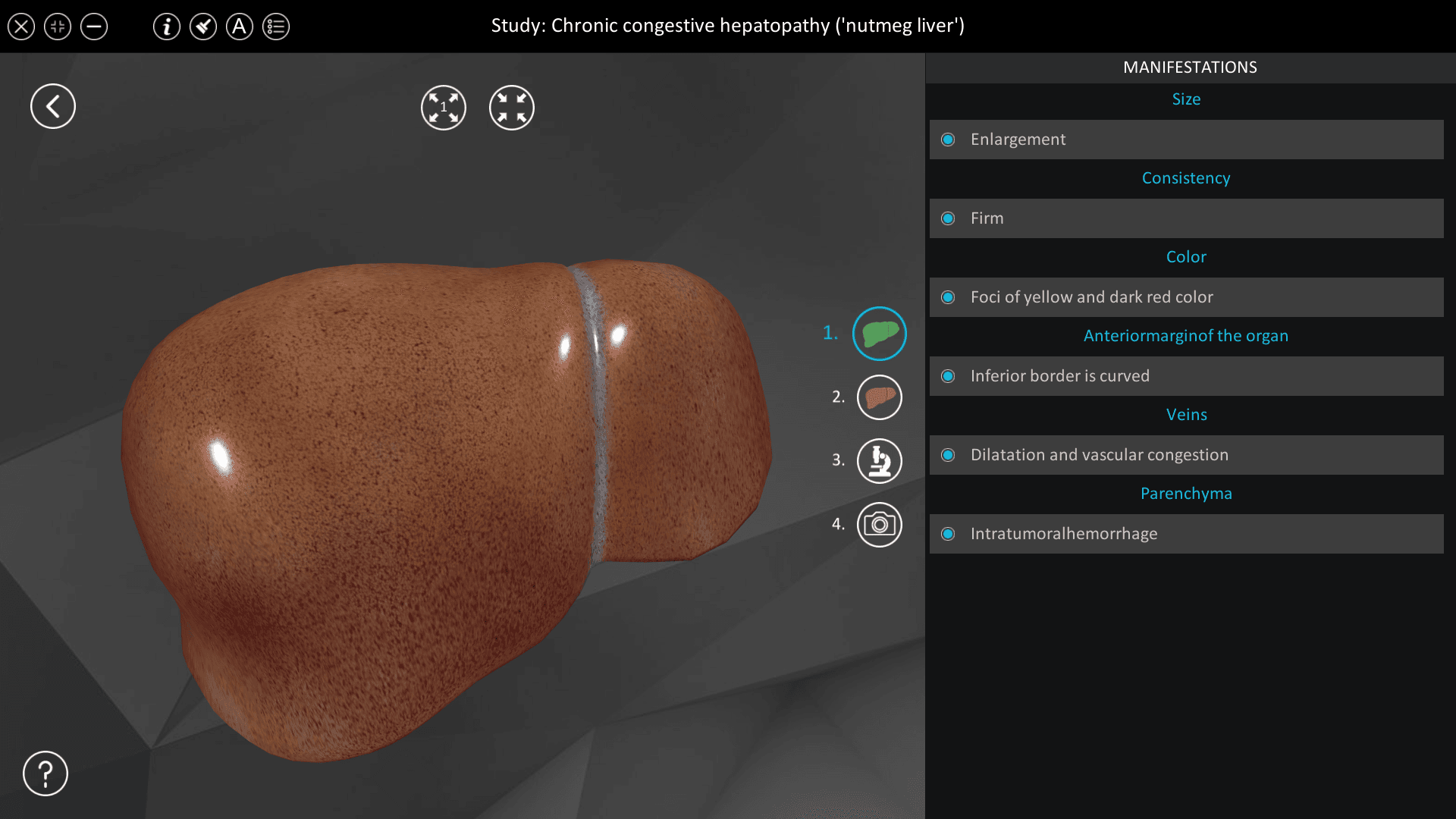
Task: Click the minus circle icon in the top bar
Action: pyautogui.click(x=94, y=27)
